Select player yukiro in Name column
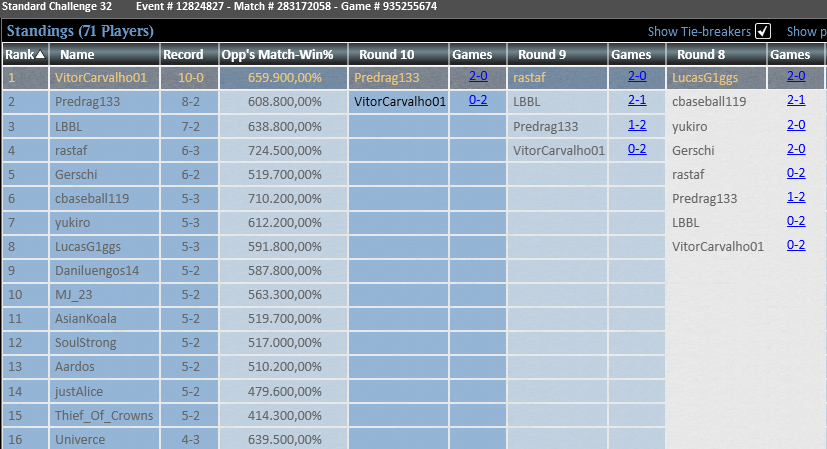827x449 pixels. click(72, 223)
